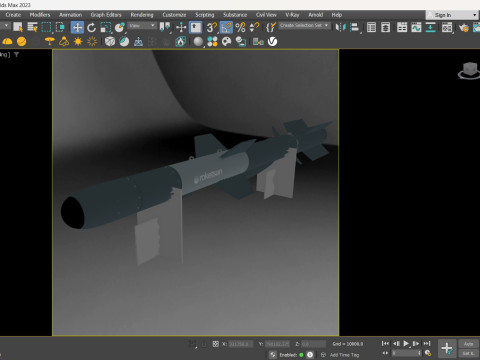
Task: Click V-Ray plane icon
Action: (x=138, y=42)
